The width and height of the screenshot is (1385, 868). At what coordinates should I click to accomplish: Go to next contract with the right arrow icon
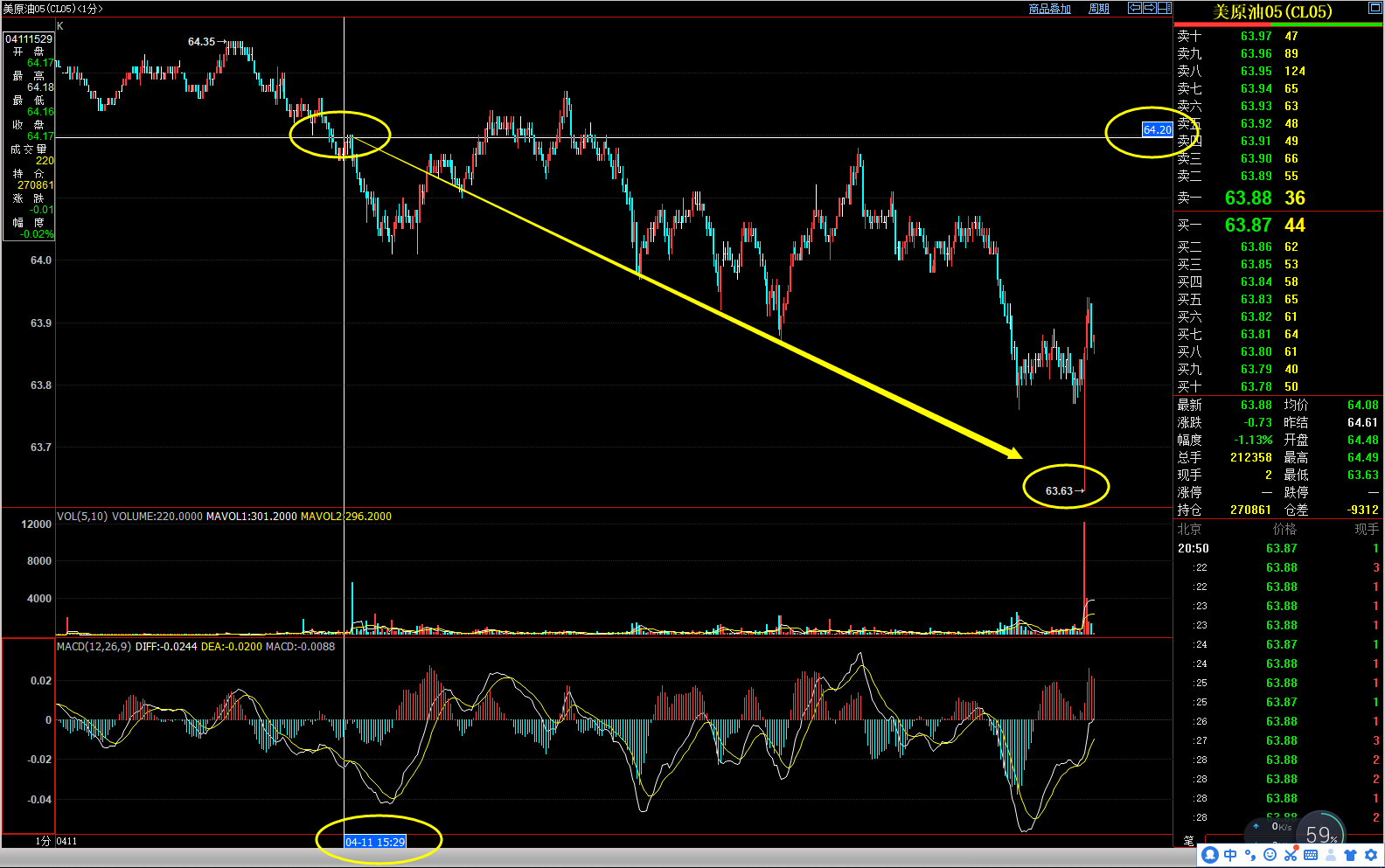tap(1150, 8)
